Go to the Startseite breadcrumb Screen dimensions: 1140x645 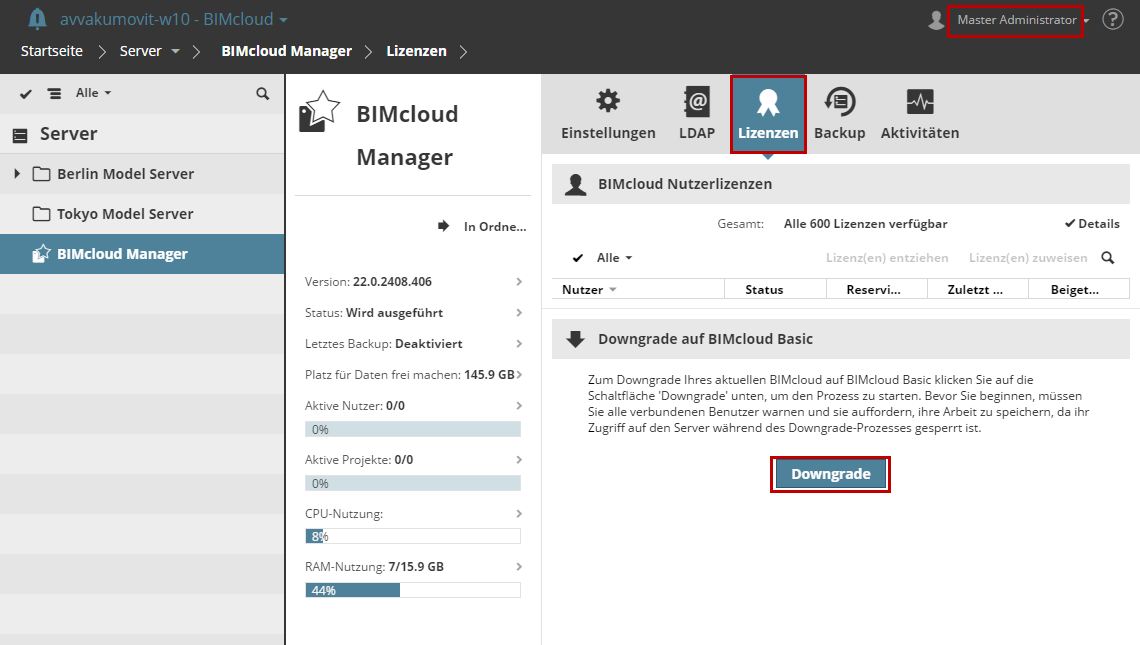coord(52,51)
